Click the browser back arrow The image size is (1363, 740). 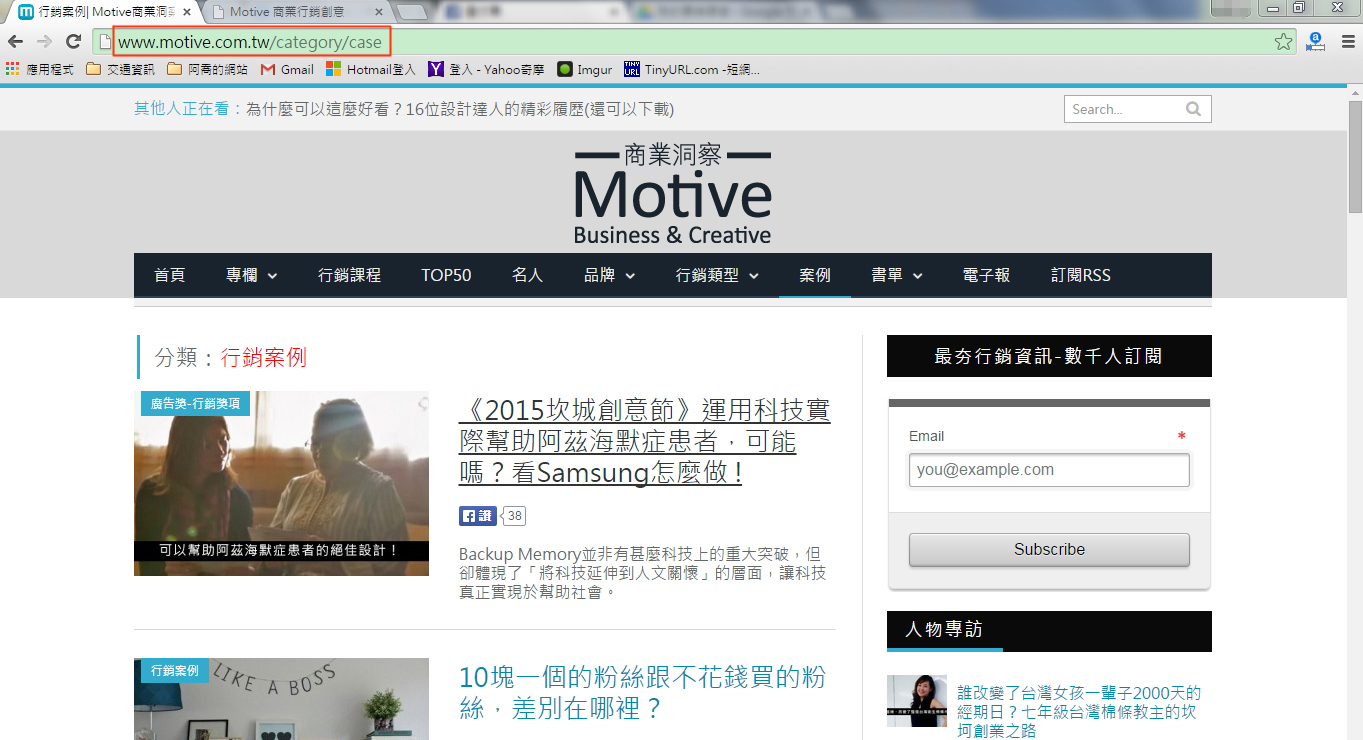tap(16, 41)
